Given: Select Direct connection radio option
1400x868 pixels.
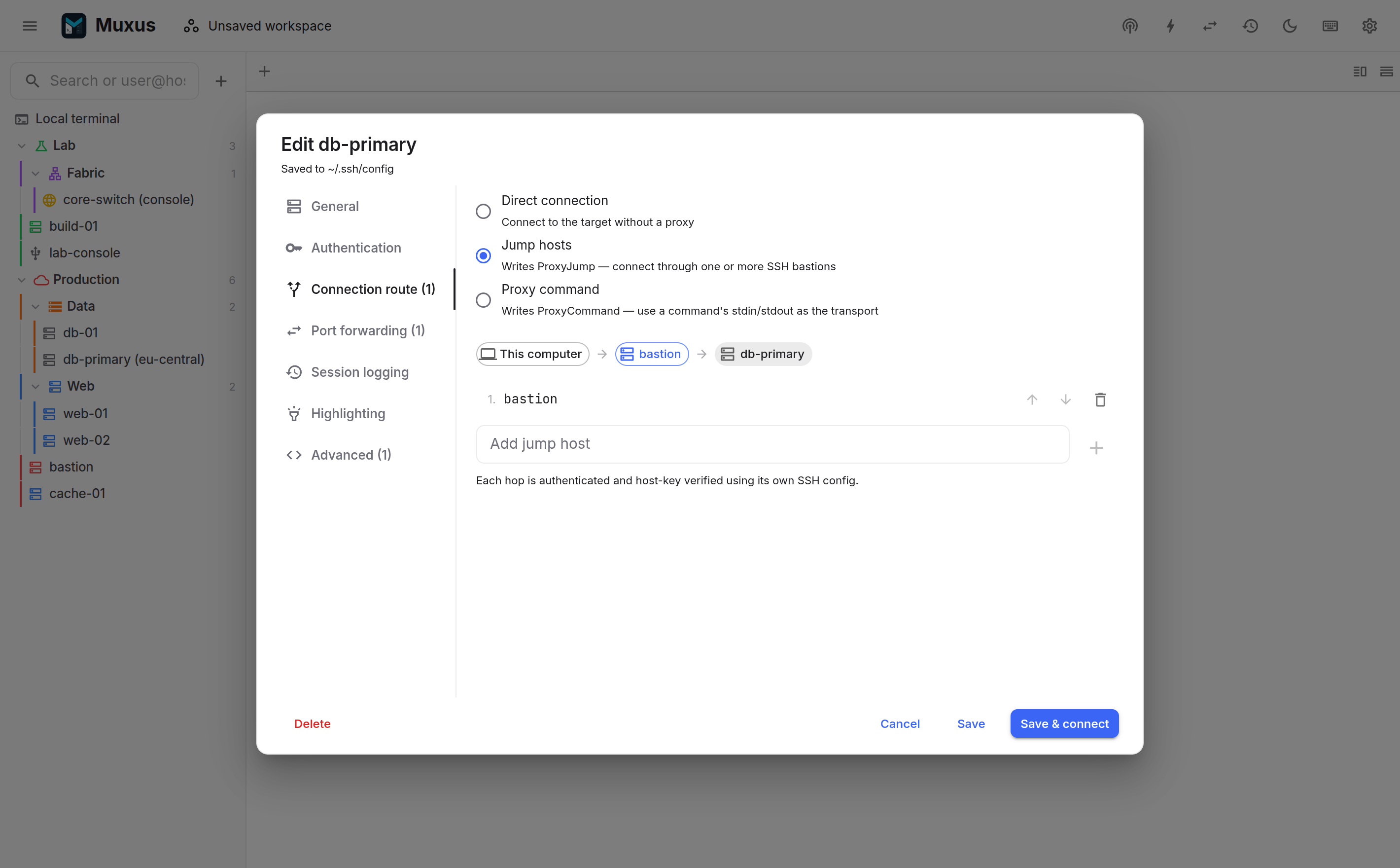Looking at the screenshot, I should click(x=483, y=211).
